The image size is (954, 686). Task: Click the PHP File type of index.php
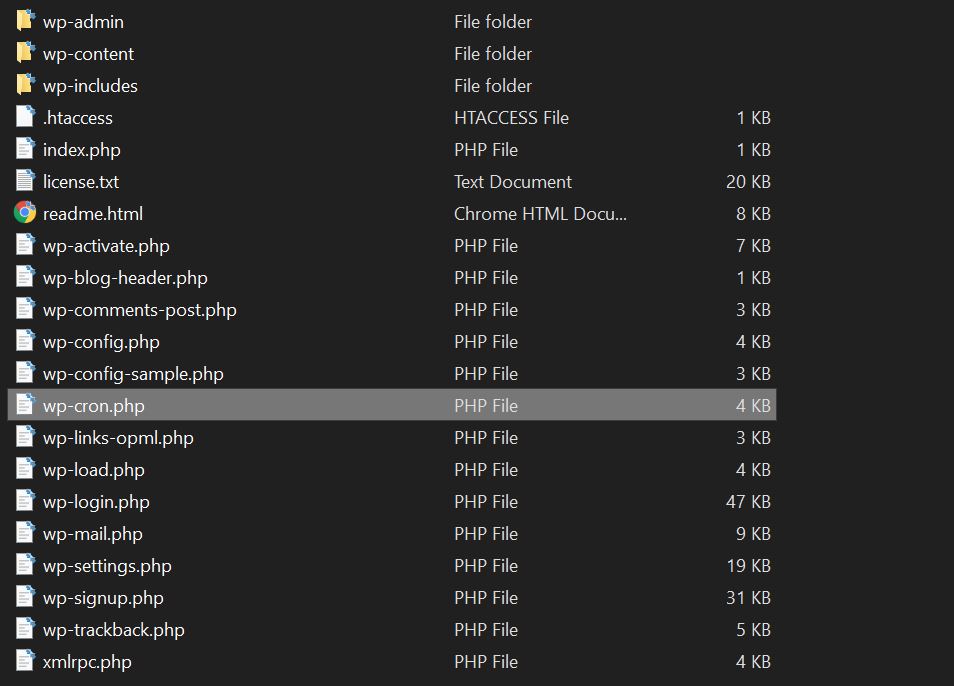click(x=486, y=150)
